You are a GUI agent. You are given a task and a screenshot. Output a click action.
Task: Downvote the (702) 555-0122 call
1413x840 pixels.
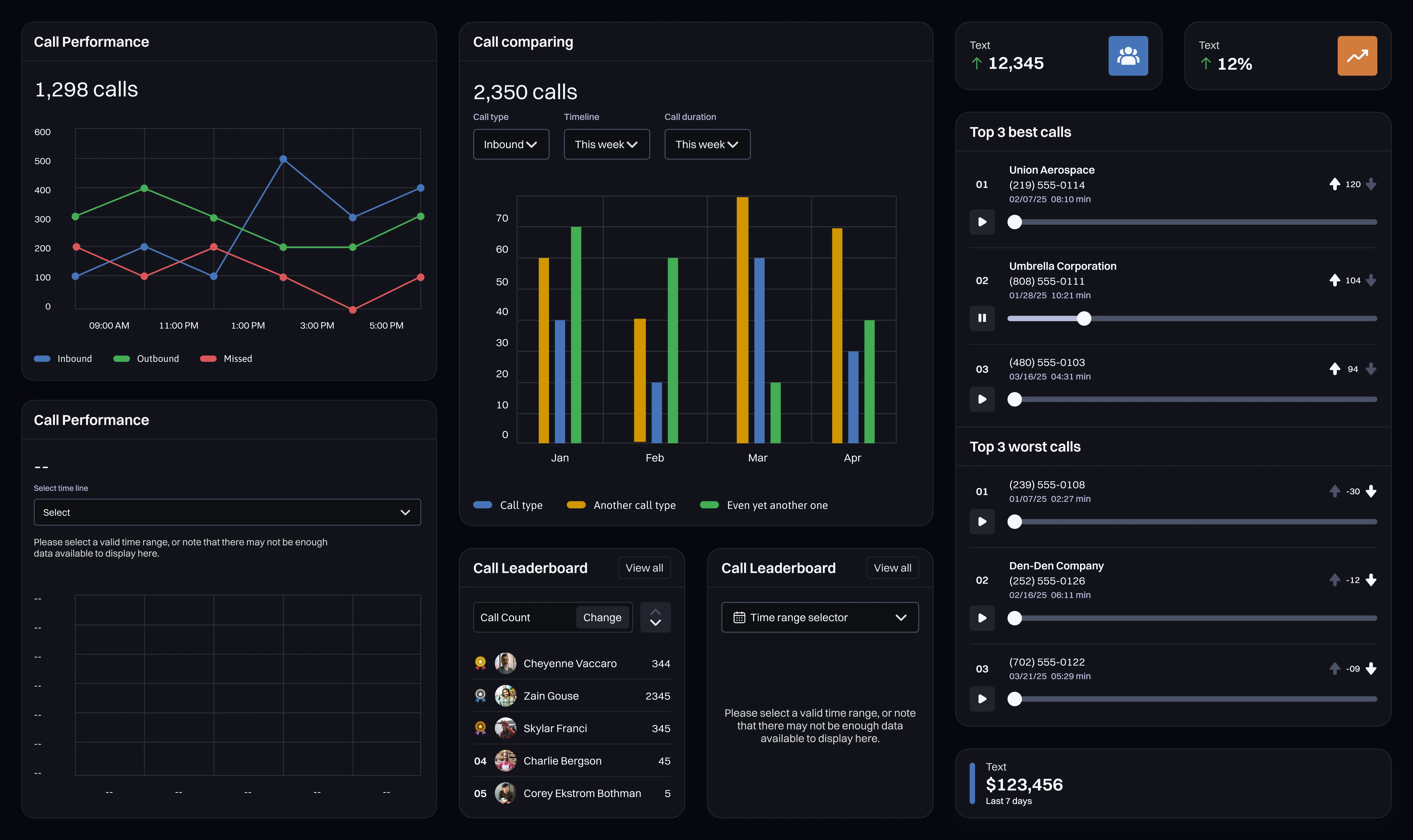click(1371, 669)
